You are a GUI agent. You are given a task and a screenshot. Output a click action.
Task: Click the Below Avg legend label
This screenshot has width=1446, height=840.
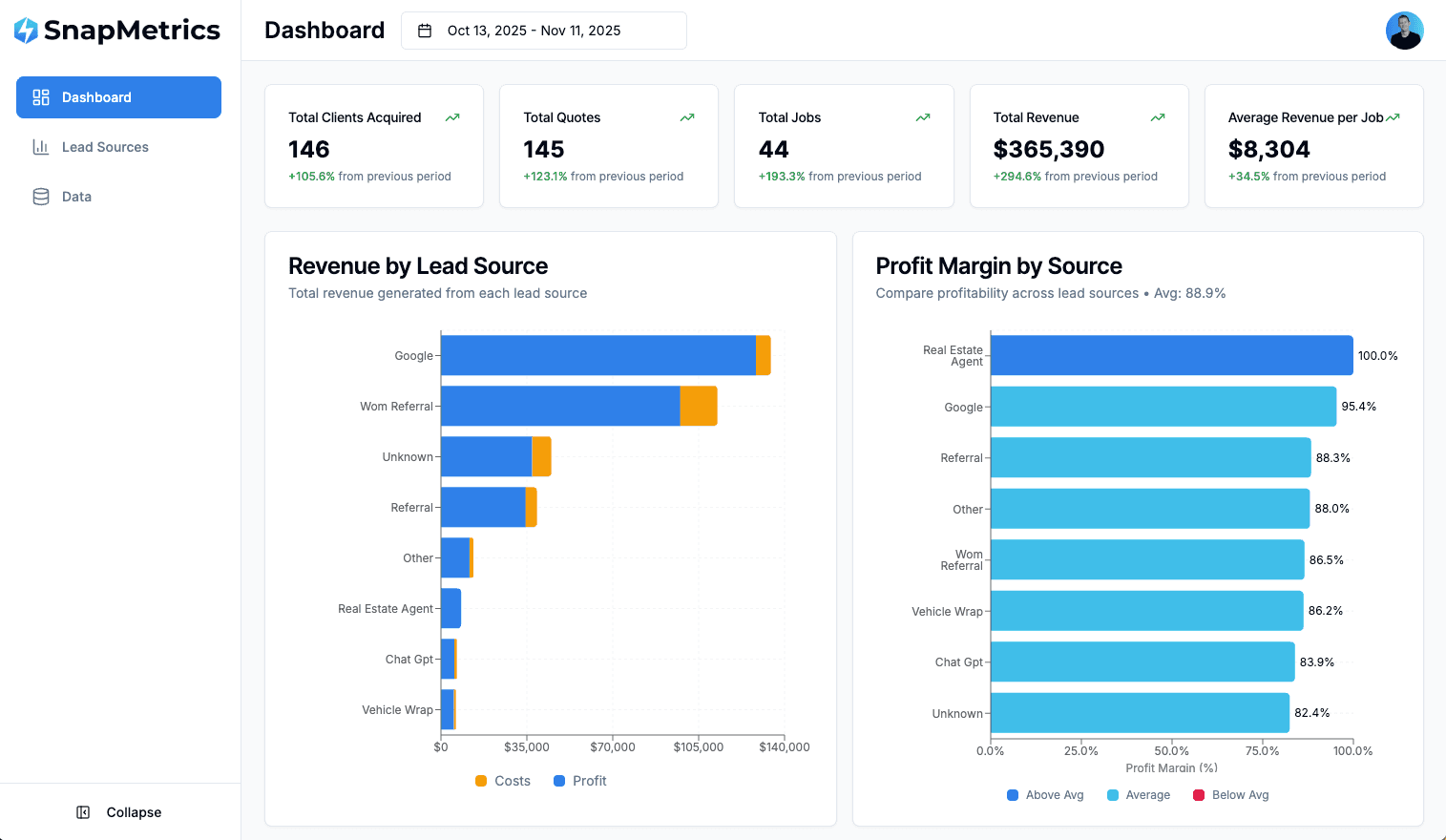1240,794
